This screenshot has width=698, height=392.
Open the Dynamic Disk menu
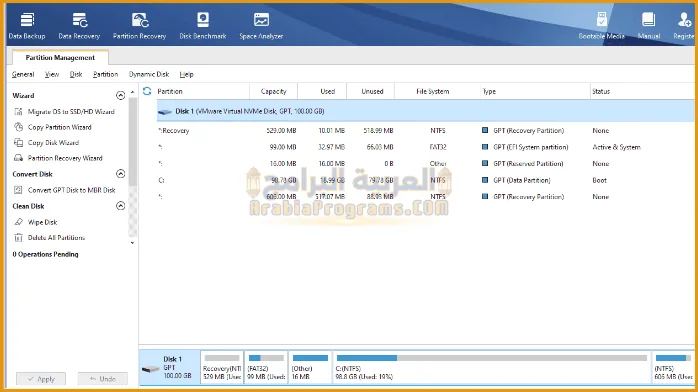(149, 74)
